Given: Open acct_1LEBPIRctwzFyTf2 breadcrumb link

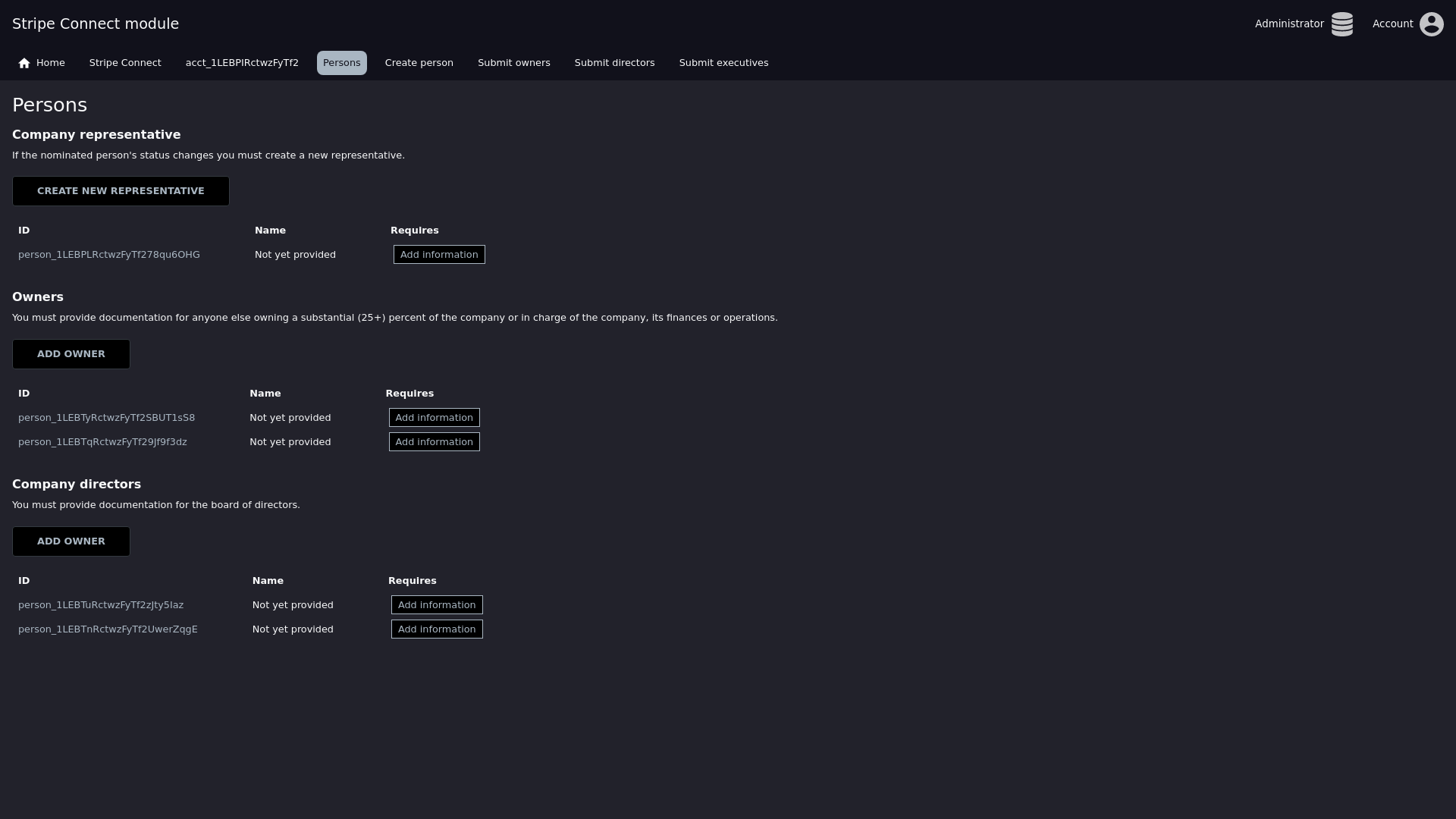Looking at the screenshot, I should (x=242, y=63).
